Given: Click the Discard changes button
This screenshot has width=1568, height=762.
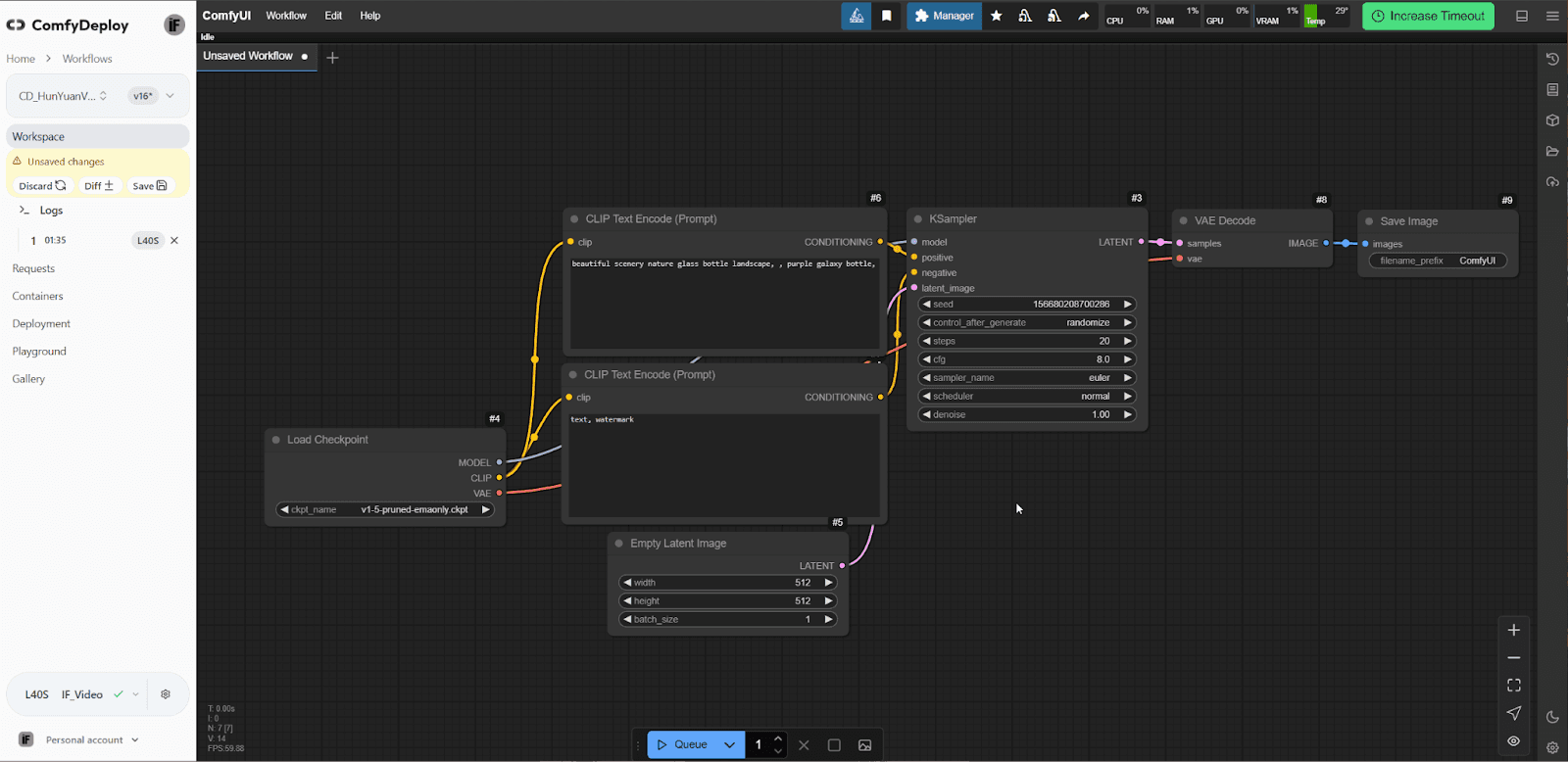Looking at the screenshot, I should tap(42, 186).
